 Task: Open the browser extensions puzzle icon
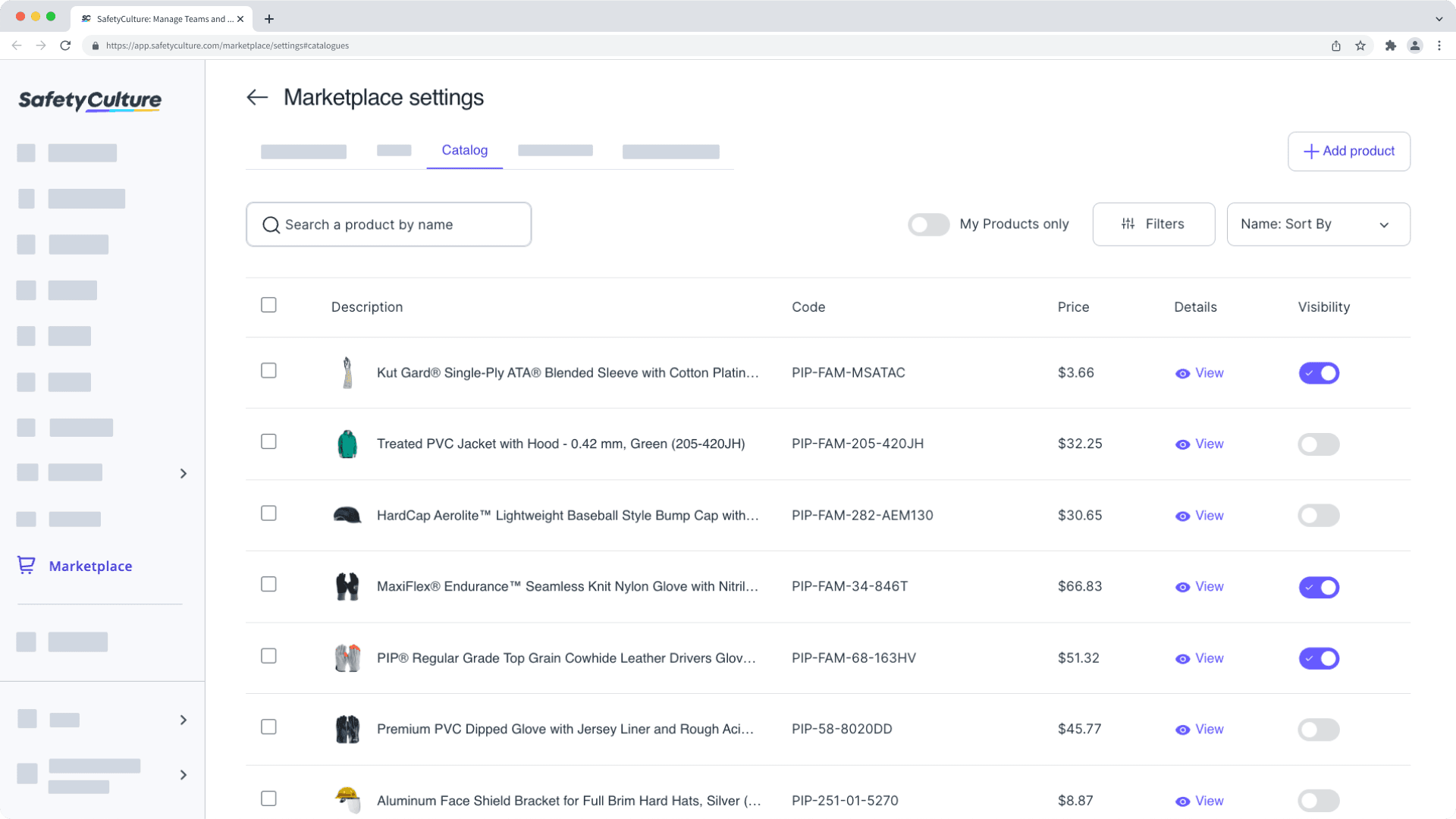click(1390, 45)
